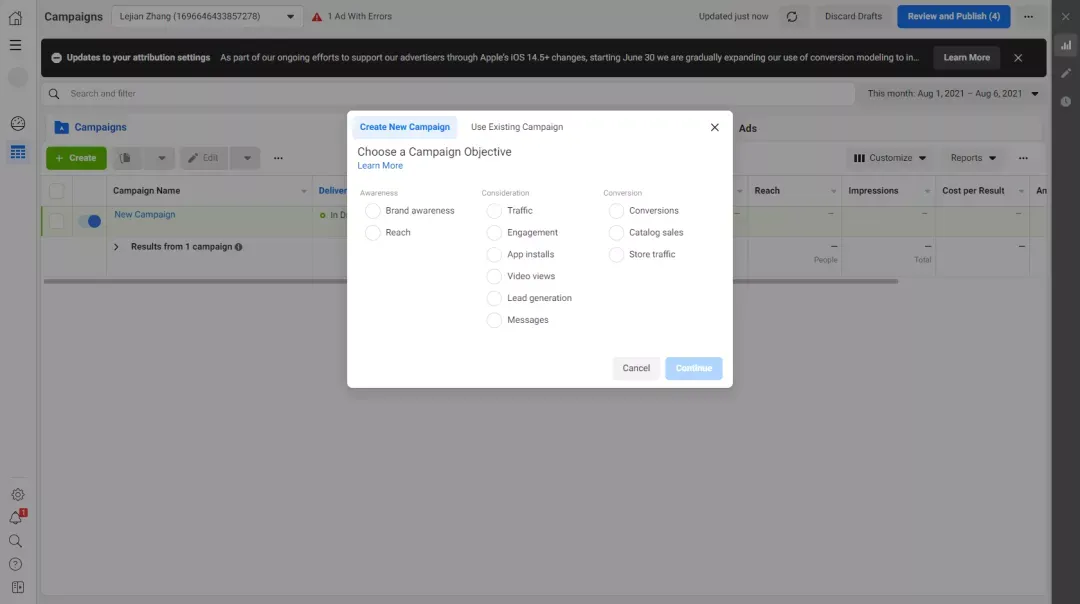Select Catalog sales objective
This screenshot has width=1080, height=604.
616,233
